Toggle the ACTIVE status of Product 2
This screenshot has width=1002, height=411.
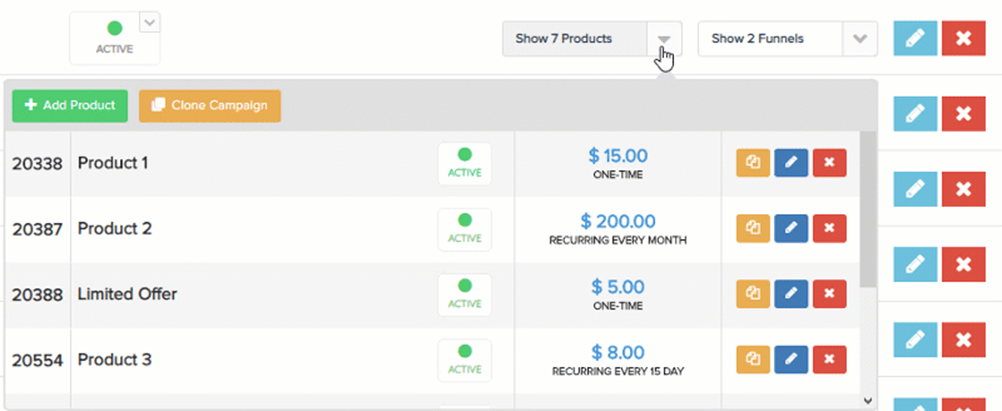coord(465,229)
